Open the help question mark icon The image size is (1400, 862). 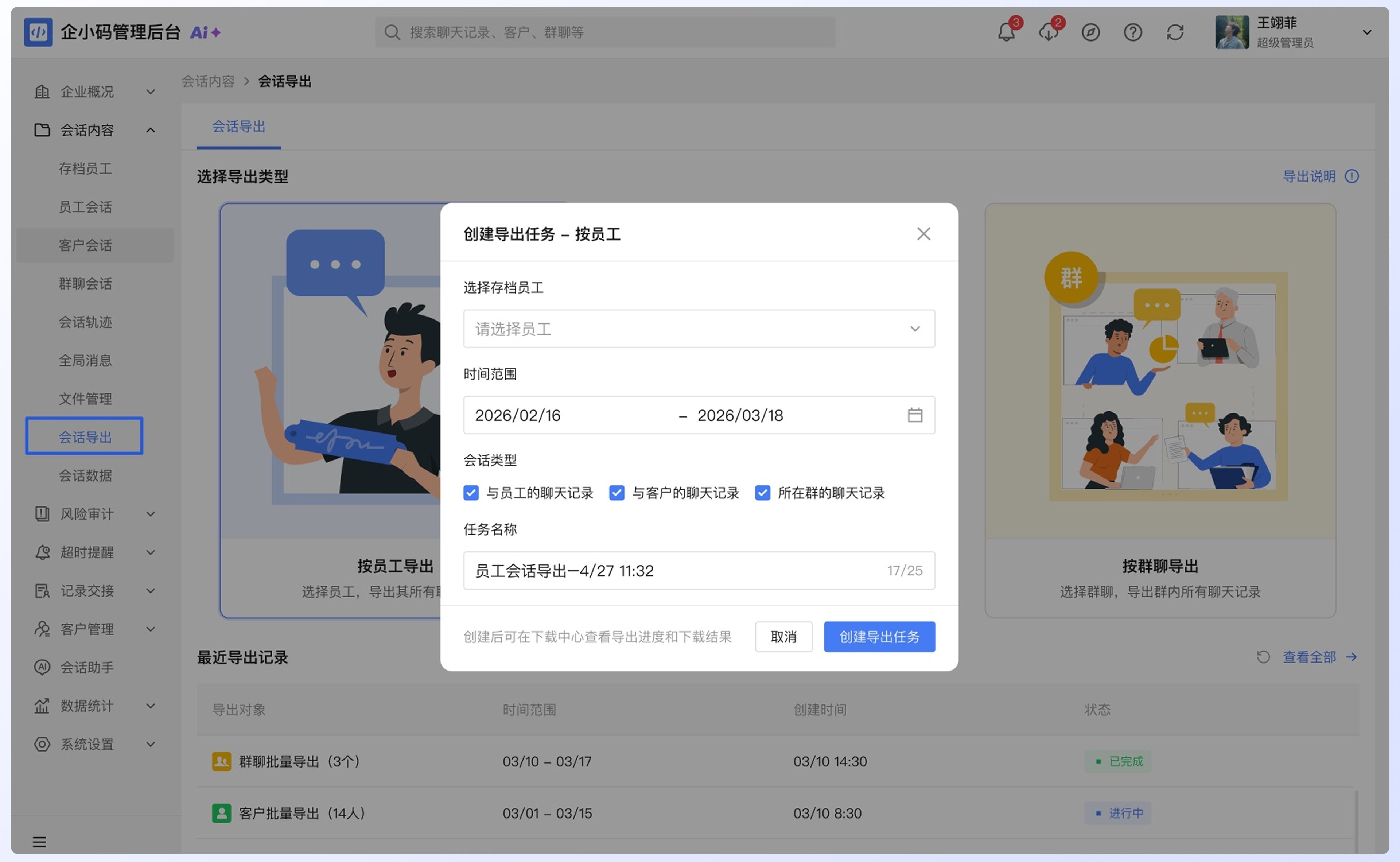pyautogui.click(x=1133, y=32)
